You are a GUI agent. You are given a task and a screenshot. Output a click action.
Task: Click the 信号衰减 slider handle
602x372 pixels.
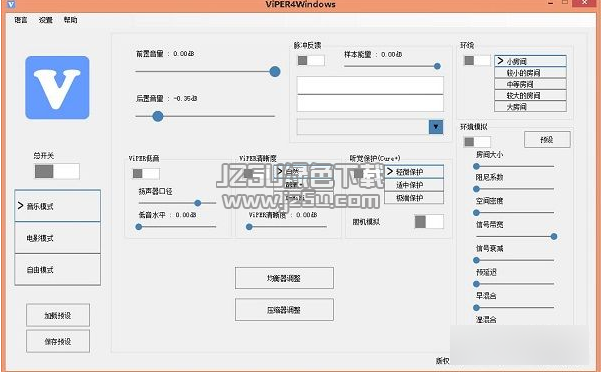476,260
